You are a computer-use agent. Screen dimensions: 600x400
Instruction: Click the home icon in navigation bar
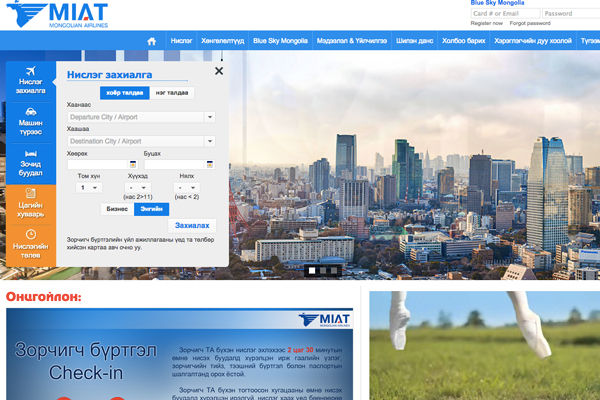pyautogui.click(x=152, y=41)
